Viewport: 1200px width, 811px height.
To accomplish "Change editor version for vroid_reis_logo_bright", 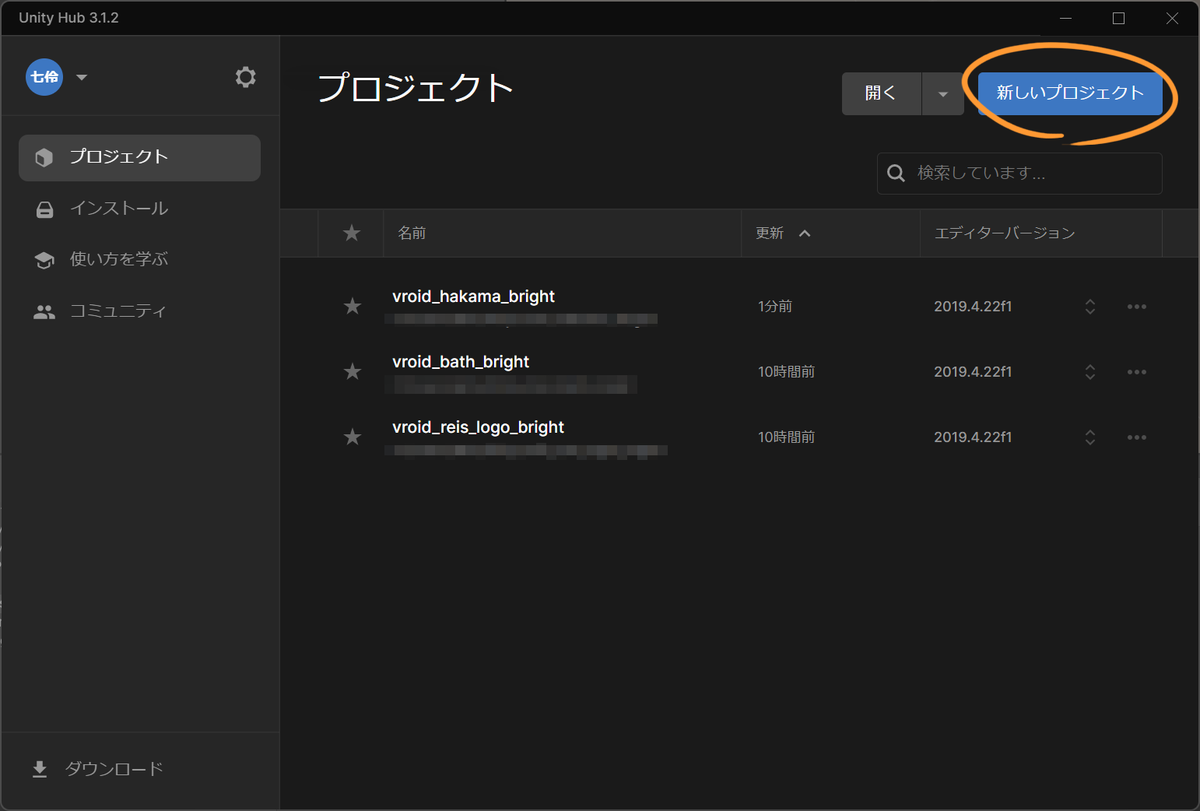I will (x=1090, y=437).
